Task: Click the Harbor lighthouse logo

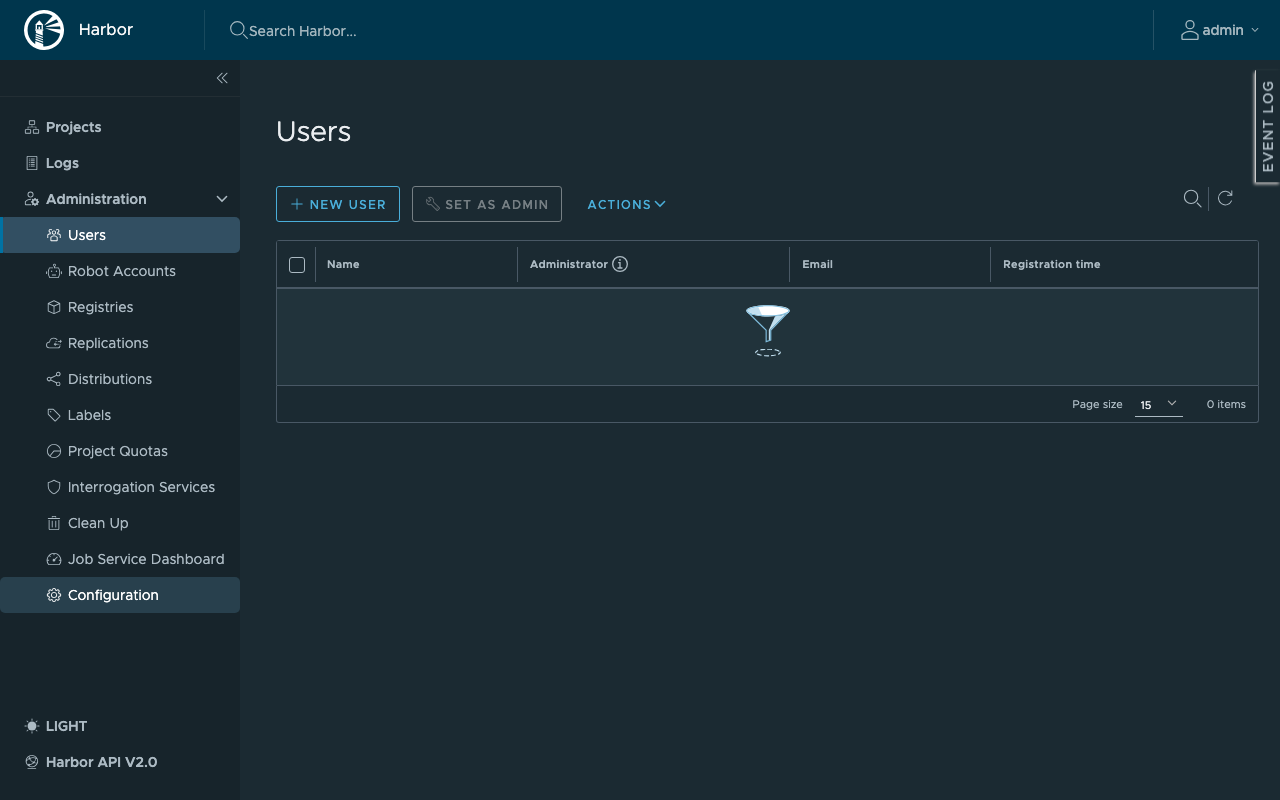Action: [x=44, y=30]
